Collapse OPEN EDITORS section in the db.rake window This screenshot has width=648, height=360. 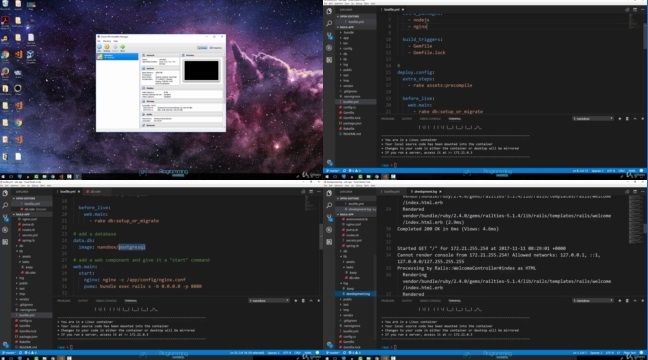click(x=25, y=198)
